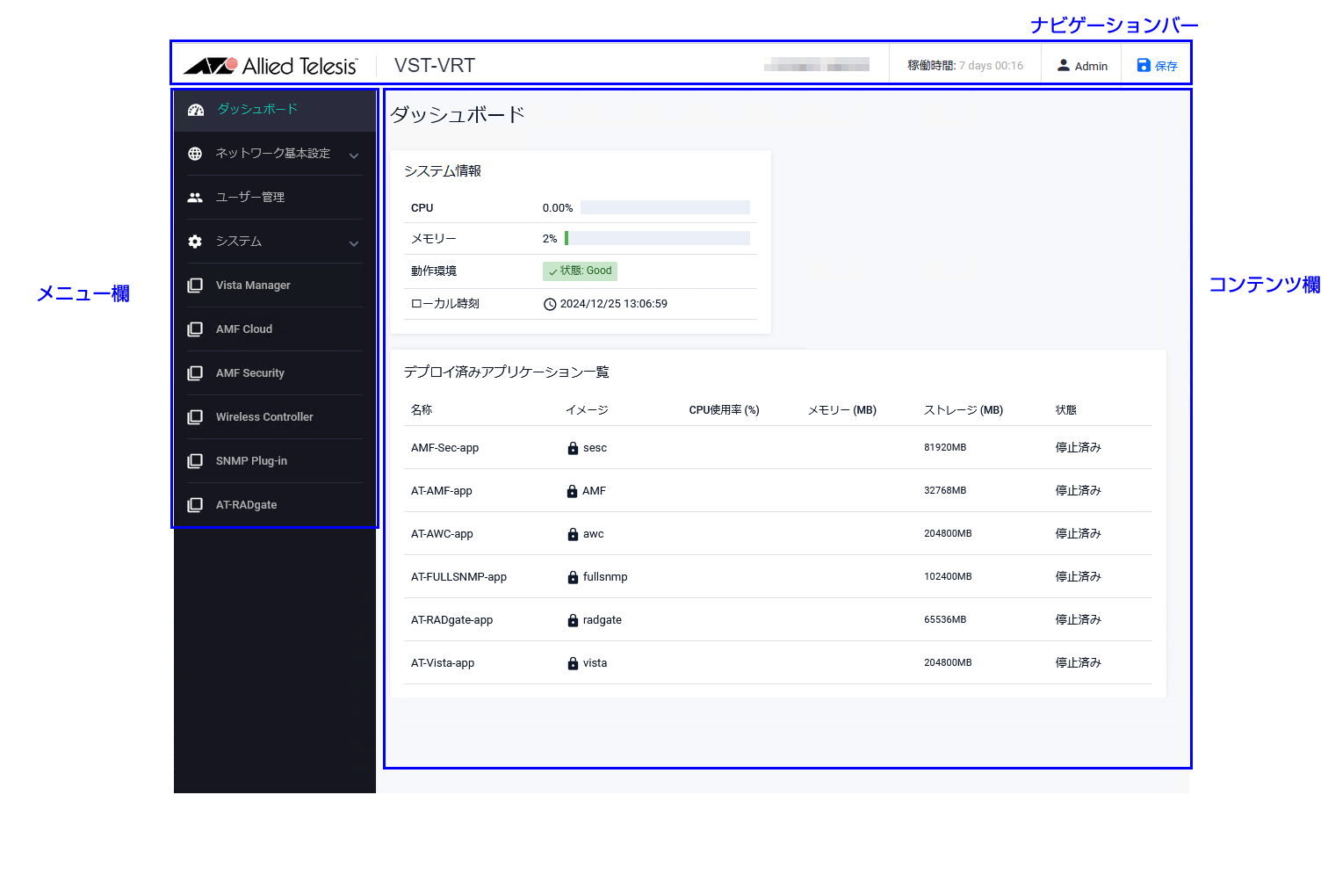Click the SNMP Plug-in app icon
The height and width of the screenshot is (896, 1328).
click(x=195, y=461)
